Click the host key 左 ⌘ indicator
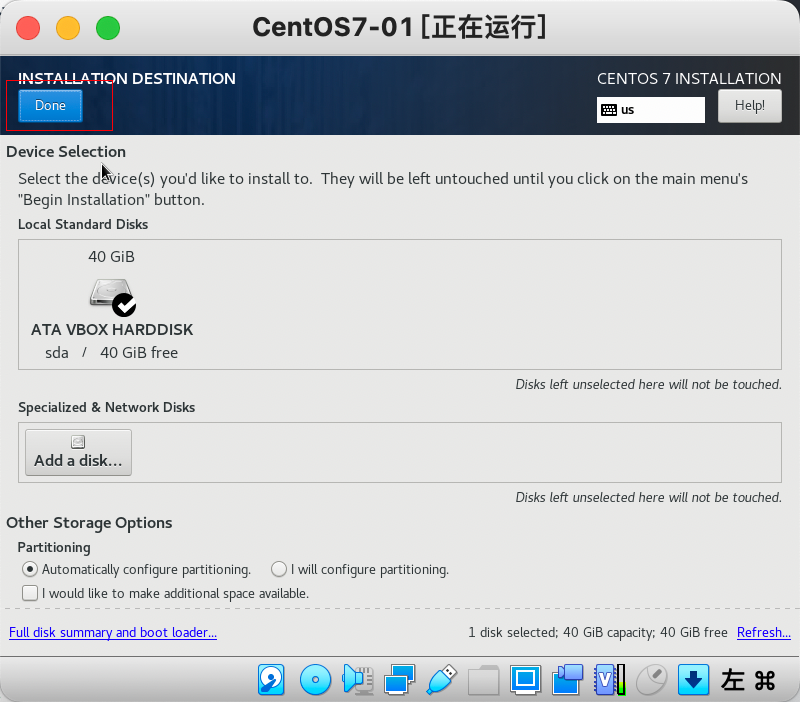 pyautogui.click(x=748, y=680)
